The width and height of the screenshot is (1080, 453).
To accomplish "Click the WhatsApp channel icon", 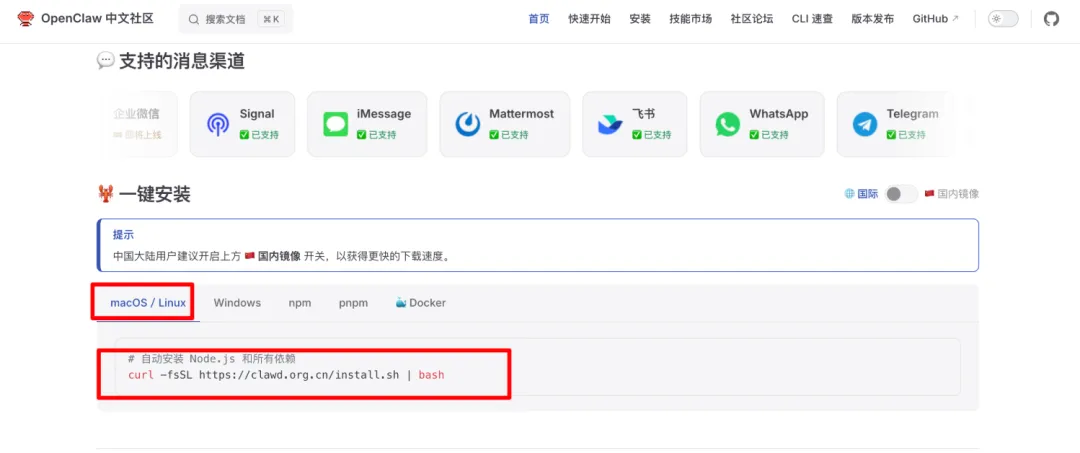I will pyautogui.click(x=727, y=125).
